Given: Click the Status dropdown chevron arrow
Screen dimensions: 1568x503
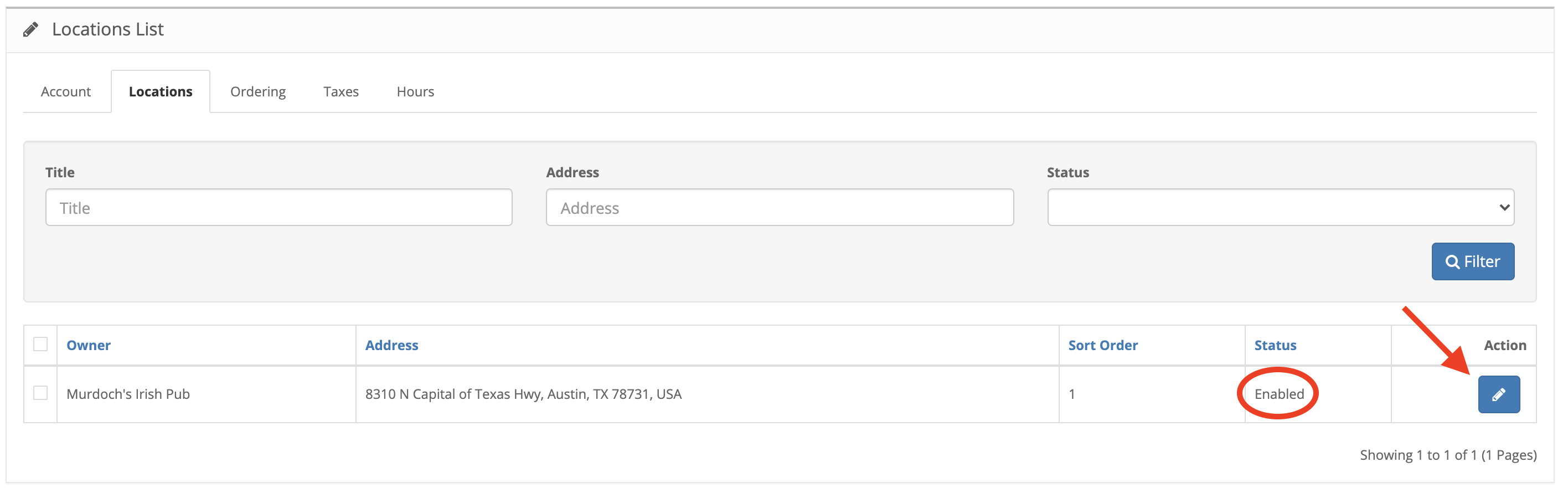Looking at the screenshot, I should pos(1504,208).
